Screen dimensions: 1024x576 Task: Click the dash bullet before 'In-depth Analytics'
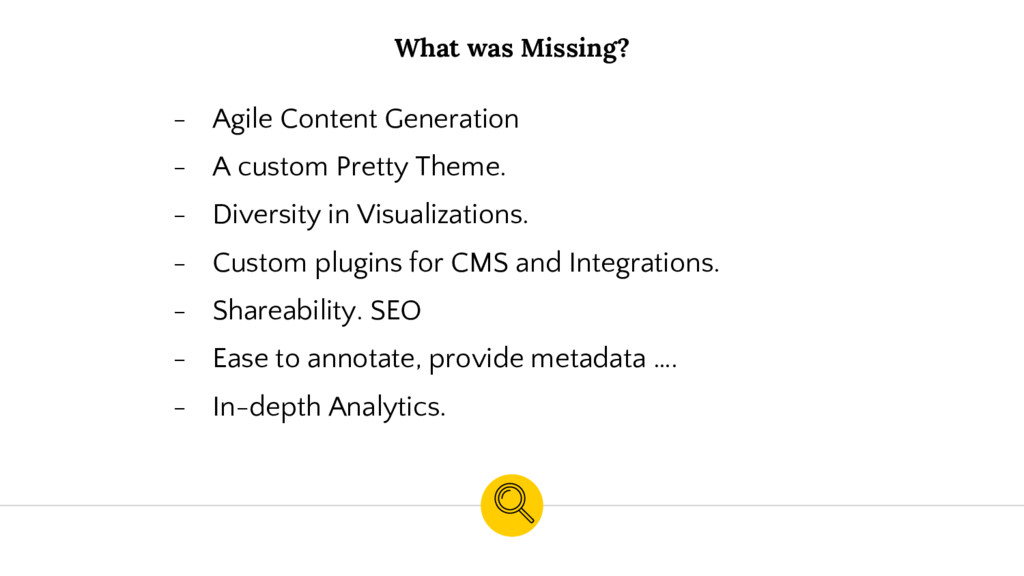point(180,408)
